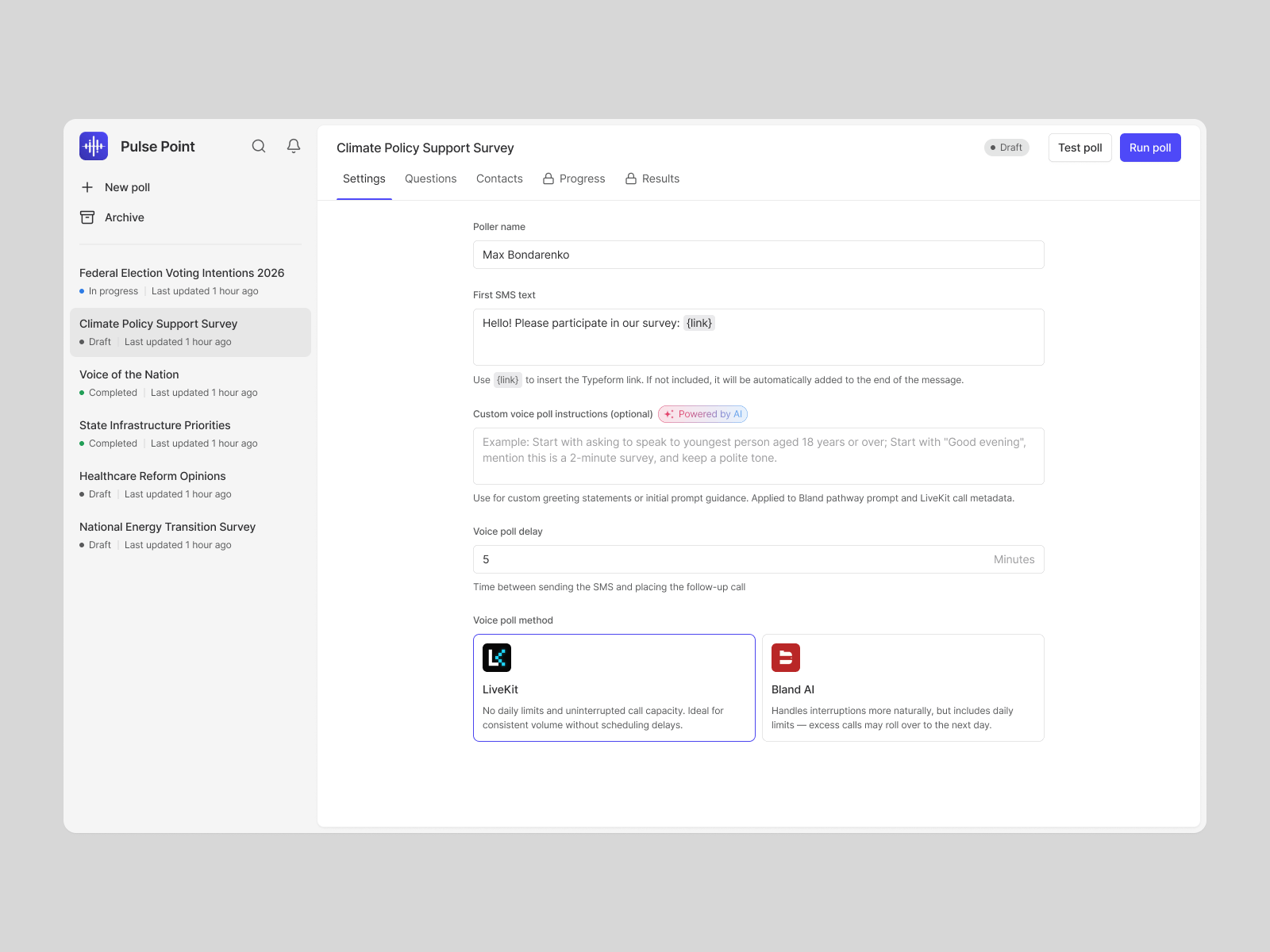Viewport: 1270px width, 952px height.
Task: Switch to the Settings tab
Action: 364,178
